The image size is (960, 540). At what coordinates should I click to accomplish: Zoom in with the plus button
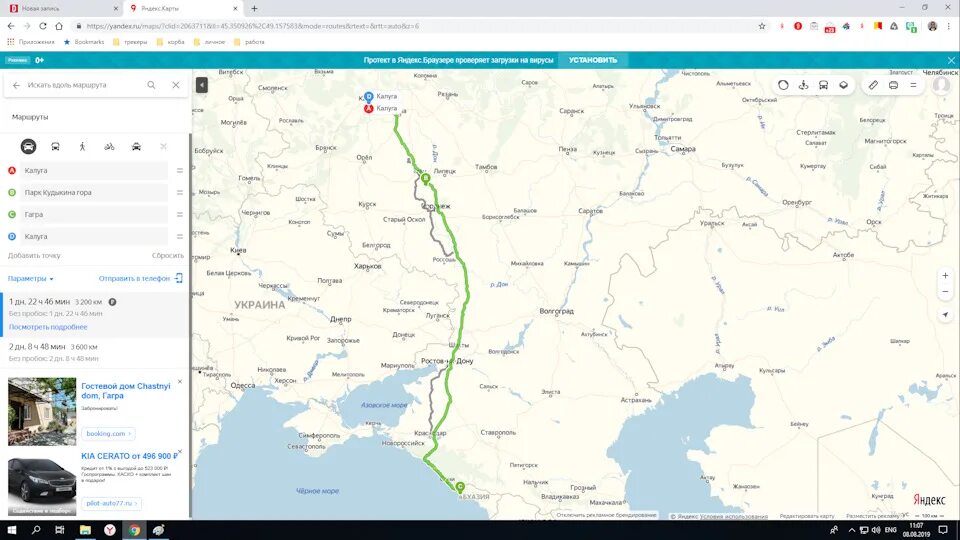[x=945, y=276]
